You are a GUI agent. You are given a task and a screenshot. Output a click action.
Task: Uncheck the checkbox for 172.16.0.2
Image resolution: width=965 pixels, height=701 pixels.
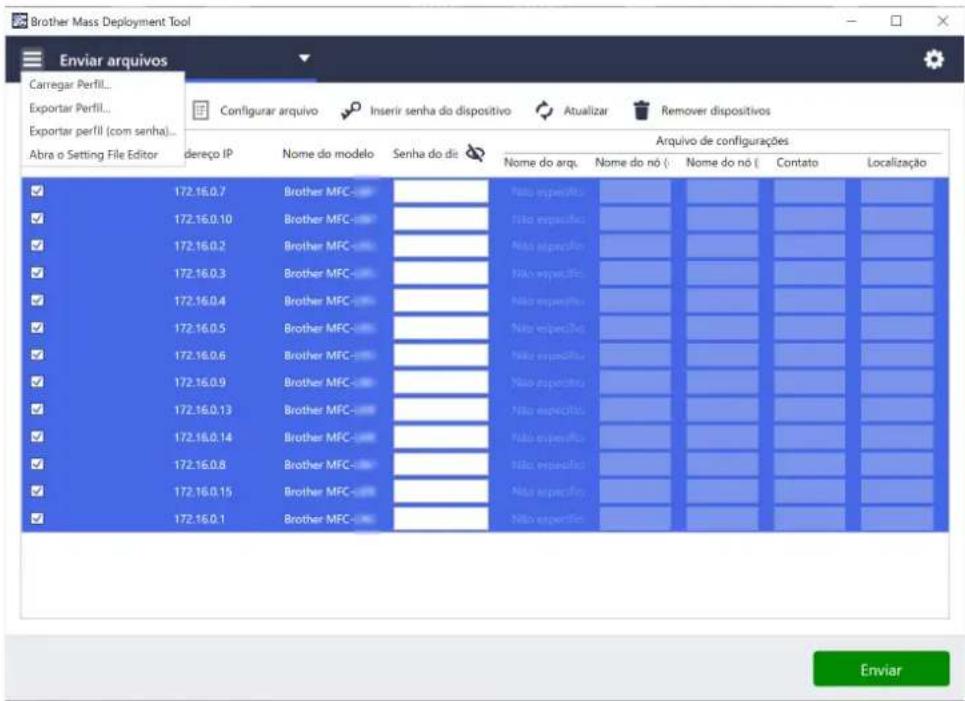[37, 246]
